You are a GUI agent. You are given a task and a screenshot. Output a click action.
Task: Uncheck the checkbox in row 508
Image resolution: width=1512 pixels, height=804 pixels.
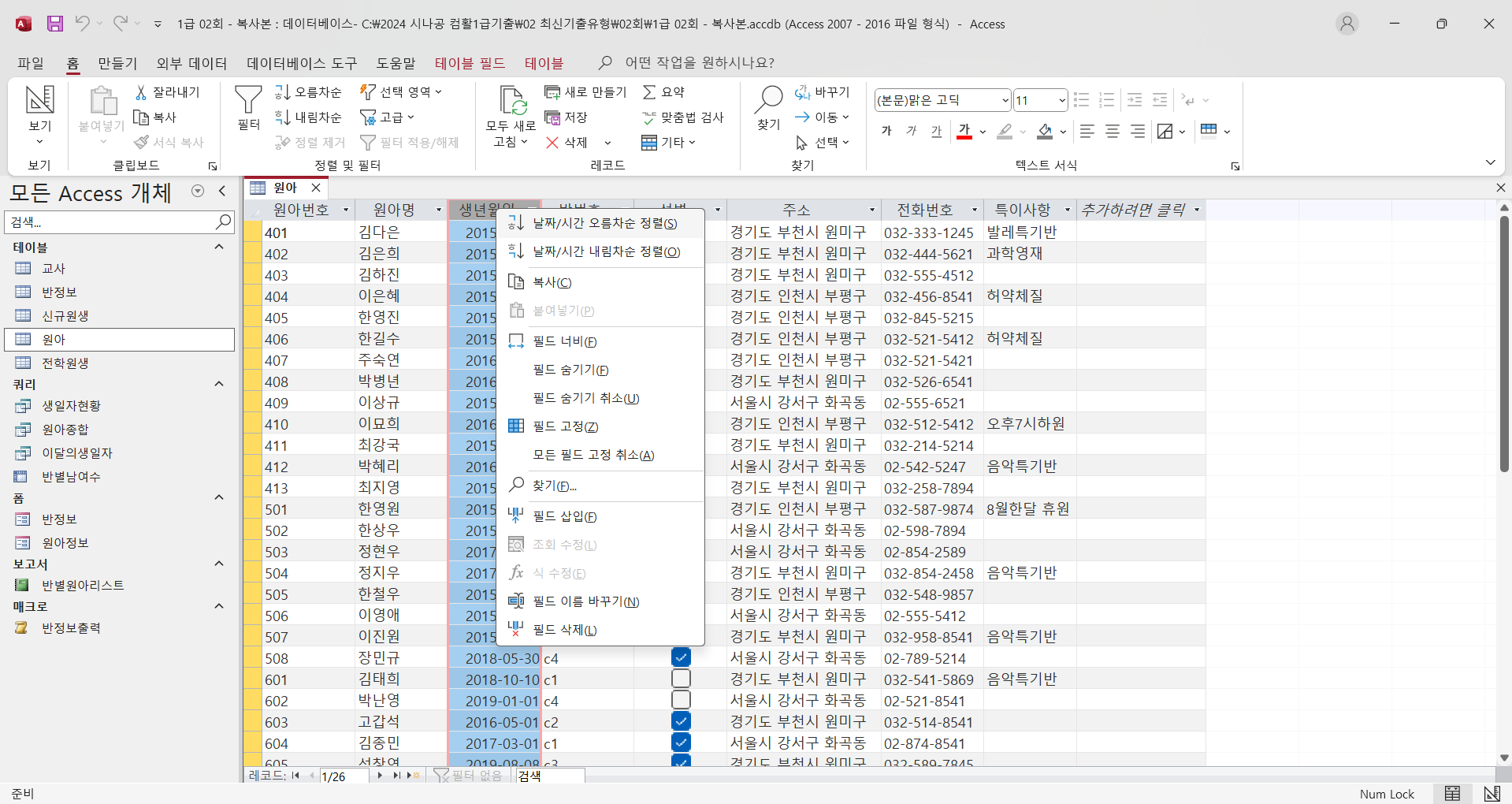(681, 657)
